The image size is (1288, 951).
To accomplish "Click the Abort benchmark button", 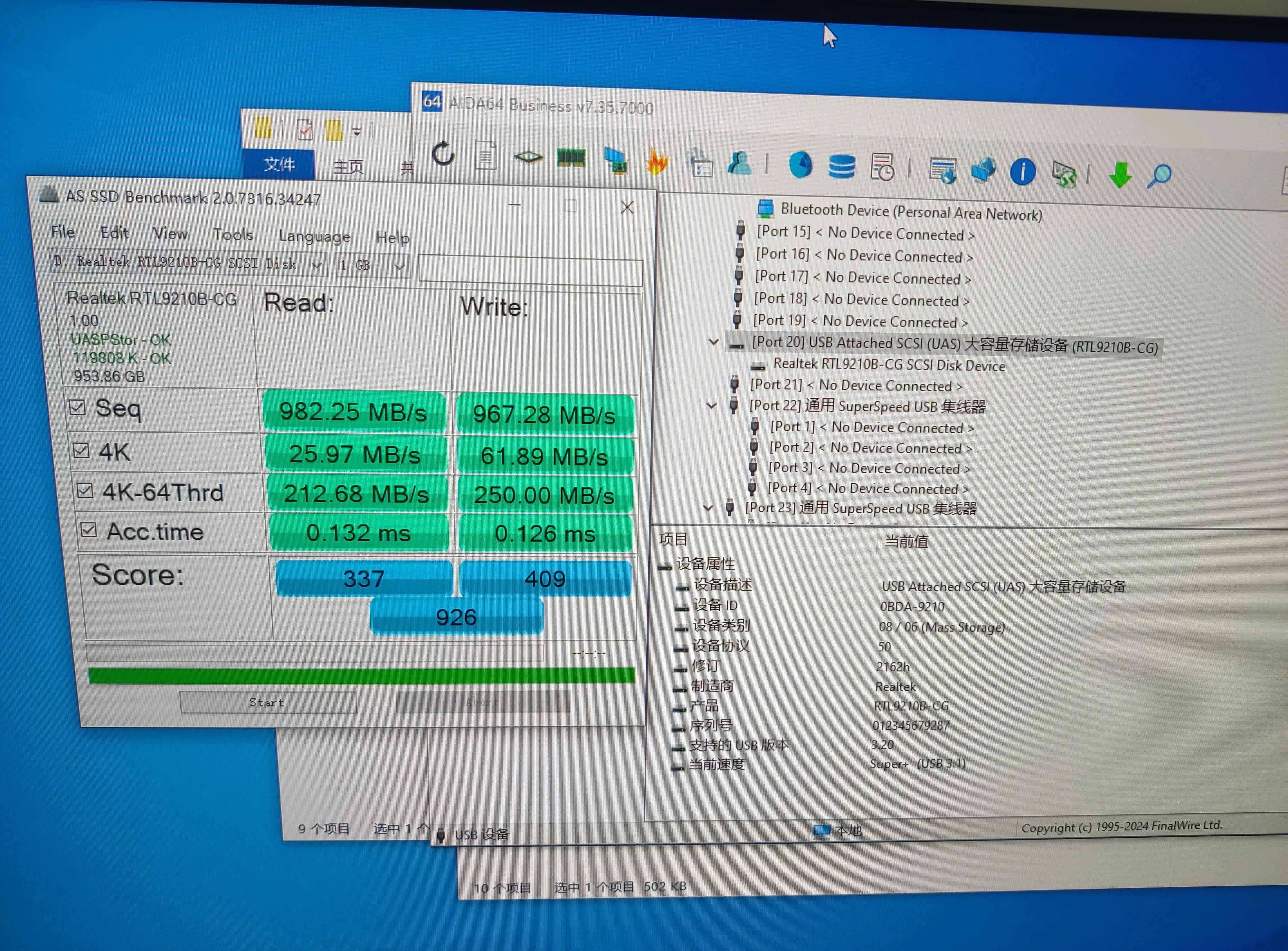I will 483,702.
